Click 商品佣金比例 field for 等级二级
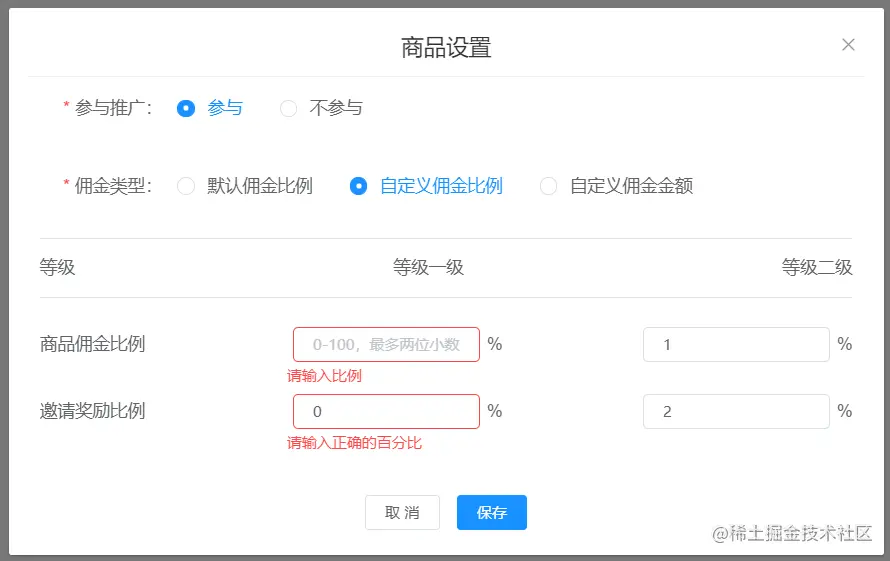The width and height of the screenshot is (890, 561). (x=736, y=345)
